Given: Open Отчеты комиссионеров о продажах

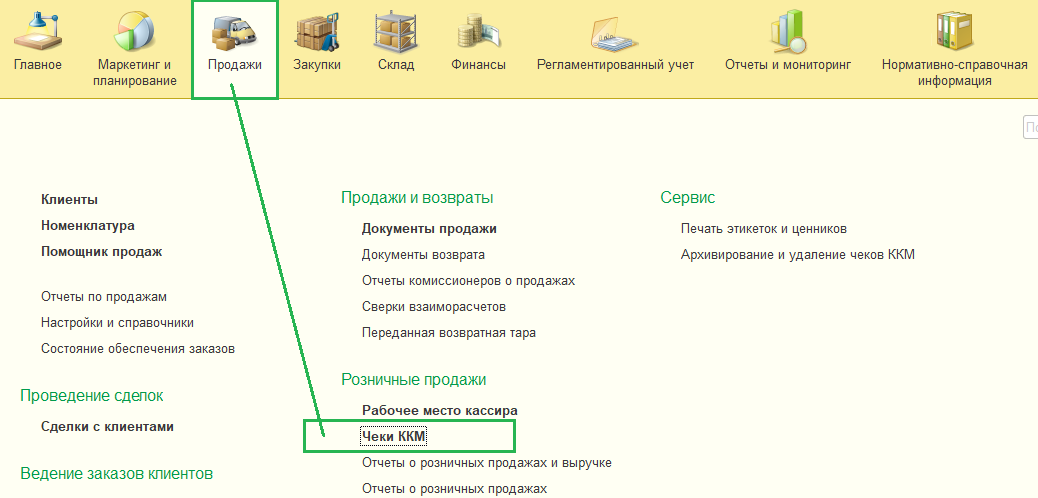Looking at the screenshot, I should click(x=469, y=281).
